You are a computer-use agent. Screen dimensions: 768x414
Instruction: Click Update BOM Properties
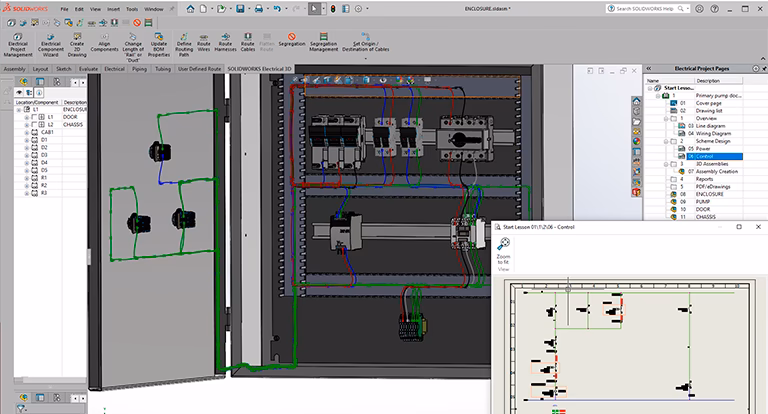159,45
